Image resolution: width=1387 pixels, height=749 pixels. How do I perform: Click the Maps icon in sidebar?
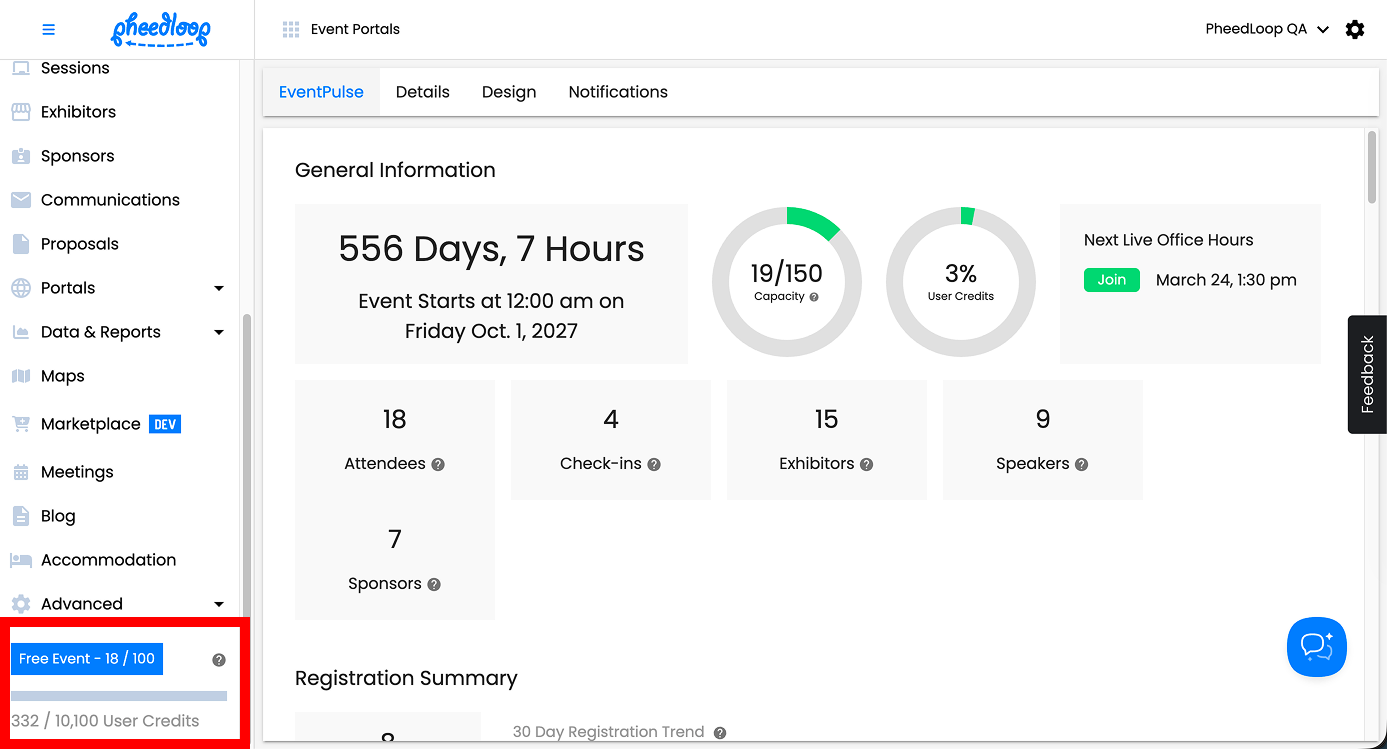(21, 376)
